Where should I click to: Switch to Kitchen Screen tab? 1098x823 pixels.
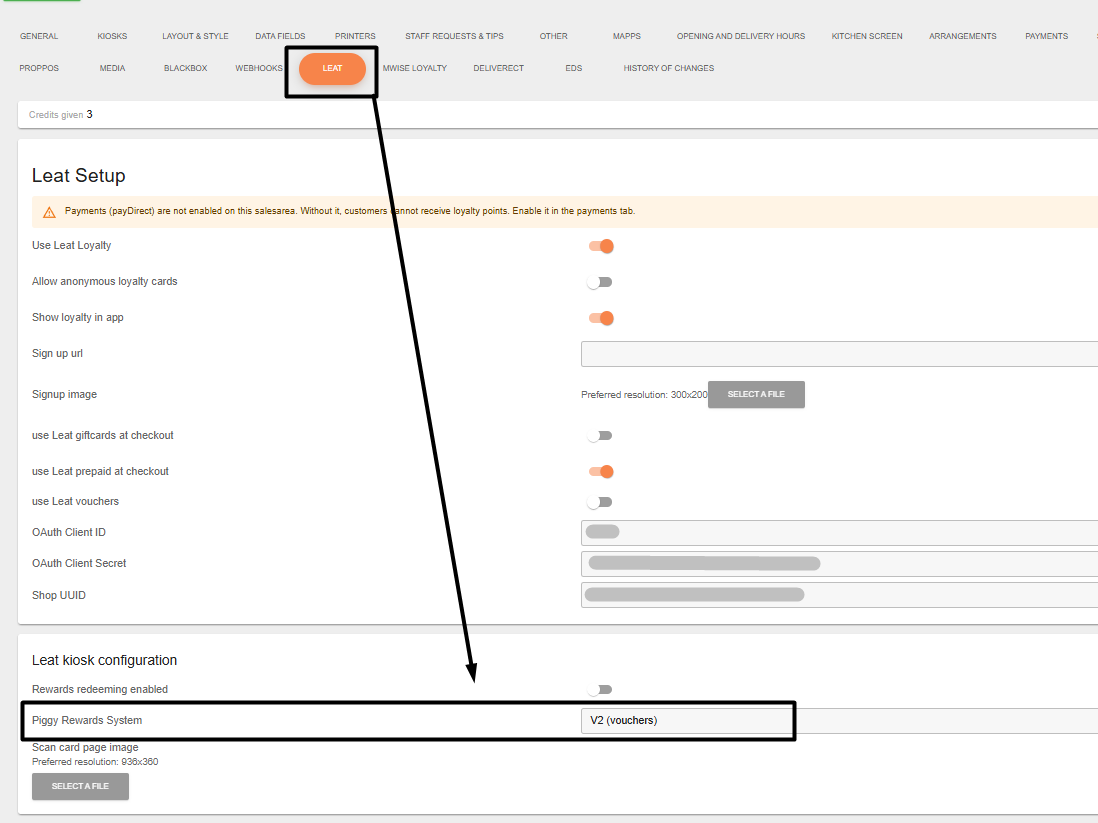click(x=867, y=36)
